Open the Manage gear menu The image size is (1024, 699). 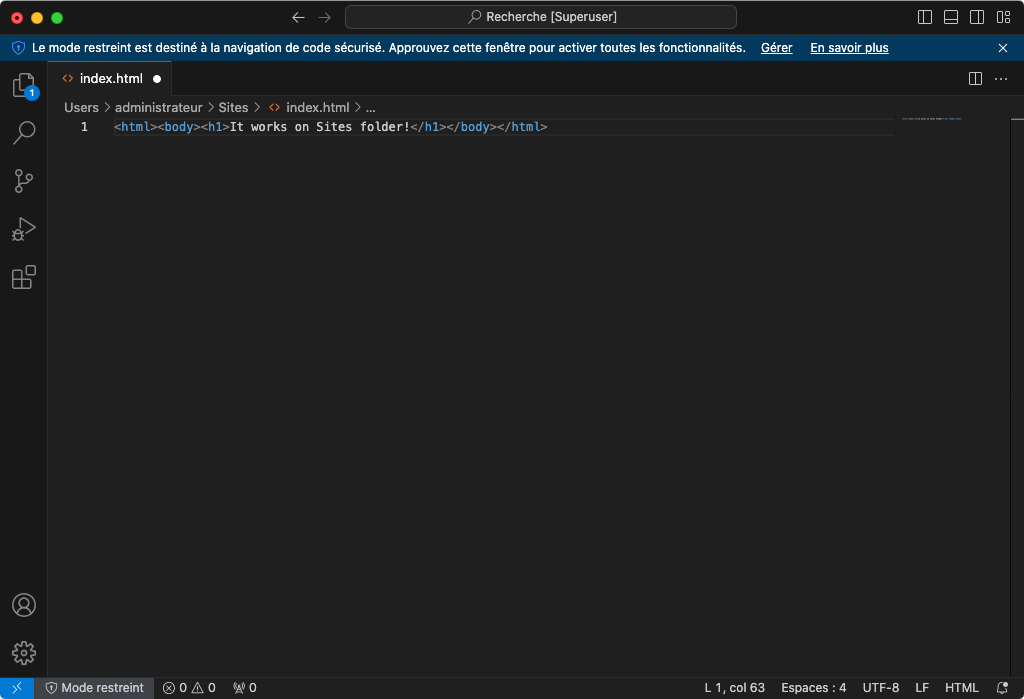tap(24, 653)
